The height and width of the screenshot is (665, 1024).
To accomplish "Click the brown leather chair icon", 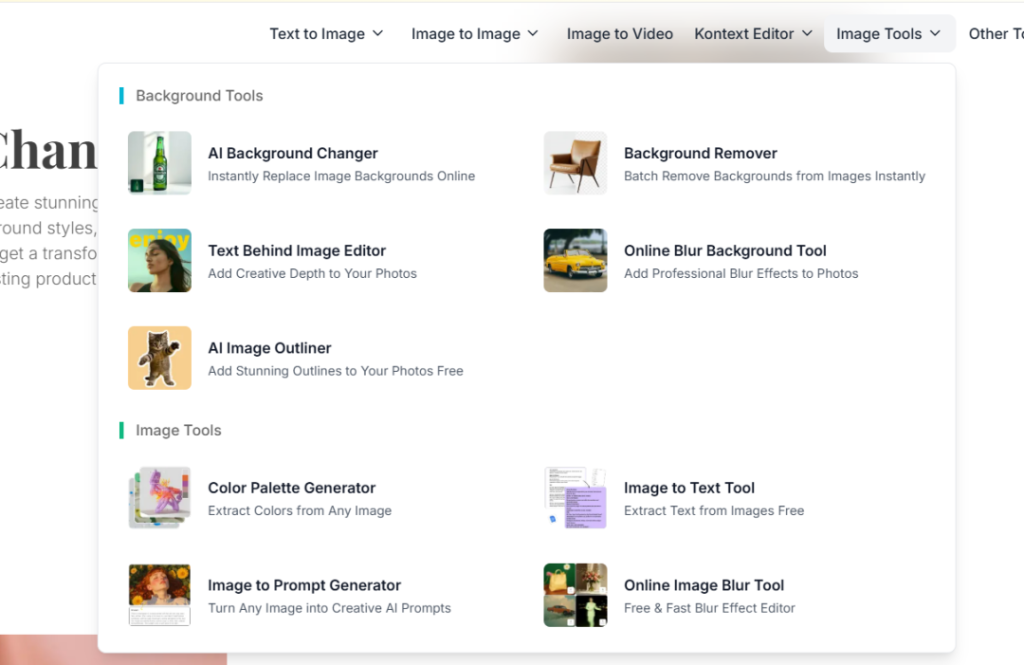I will (x=575, y=163).
